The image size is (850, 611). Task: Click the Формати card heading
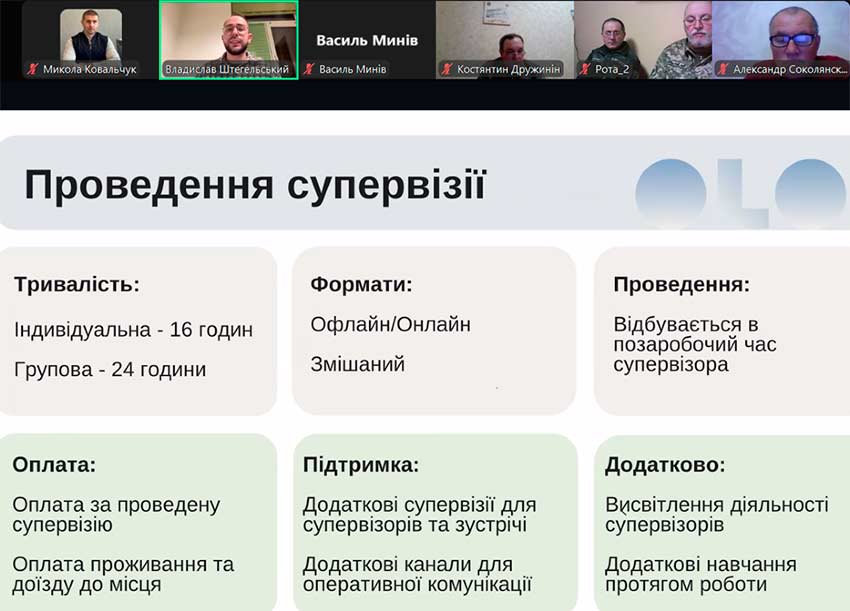(x=361, y=285)
